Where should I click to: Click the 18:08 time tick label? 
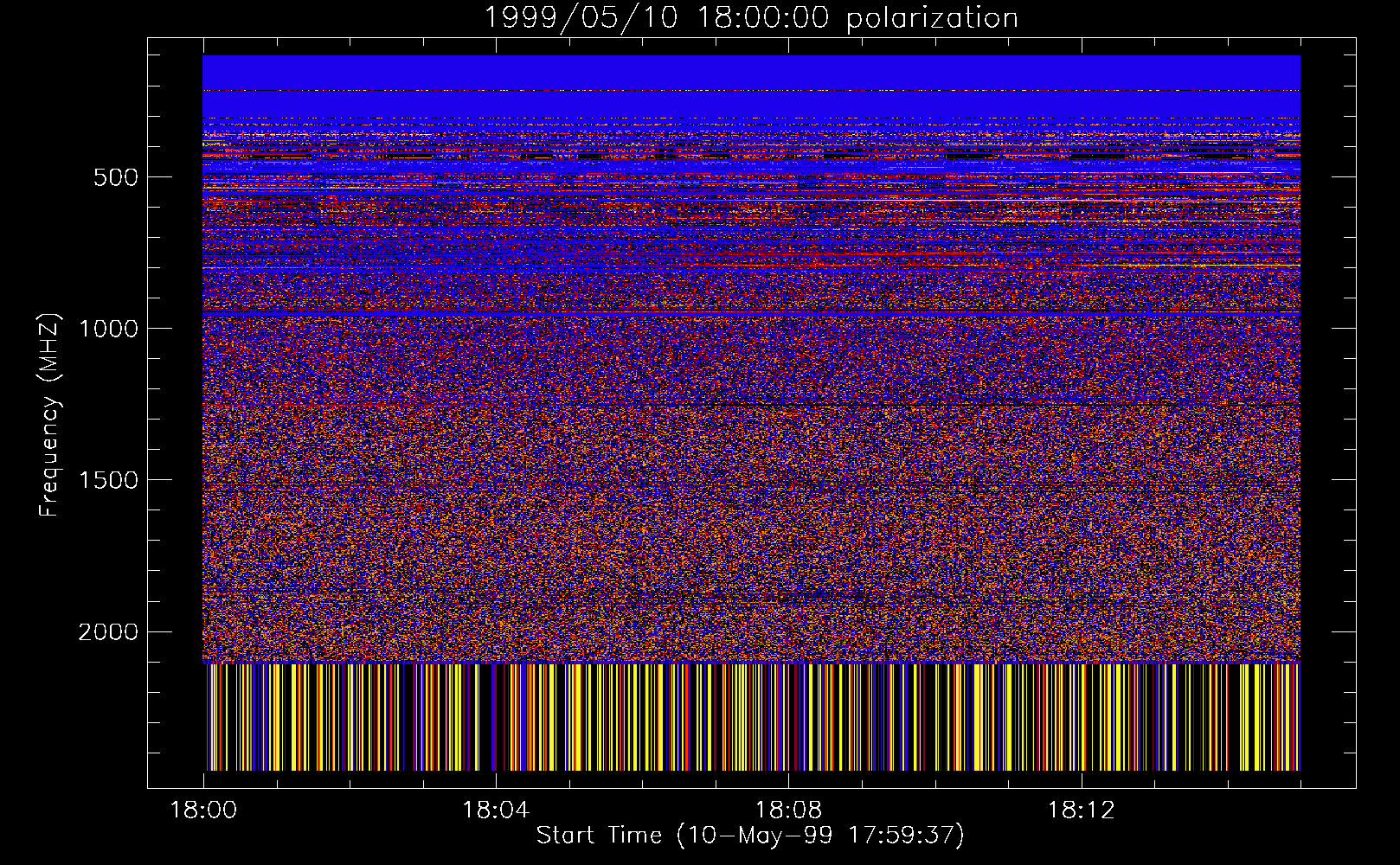pyautogui.click(x=788, y=811)
